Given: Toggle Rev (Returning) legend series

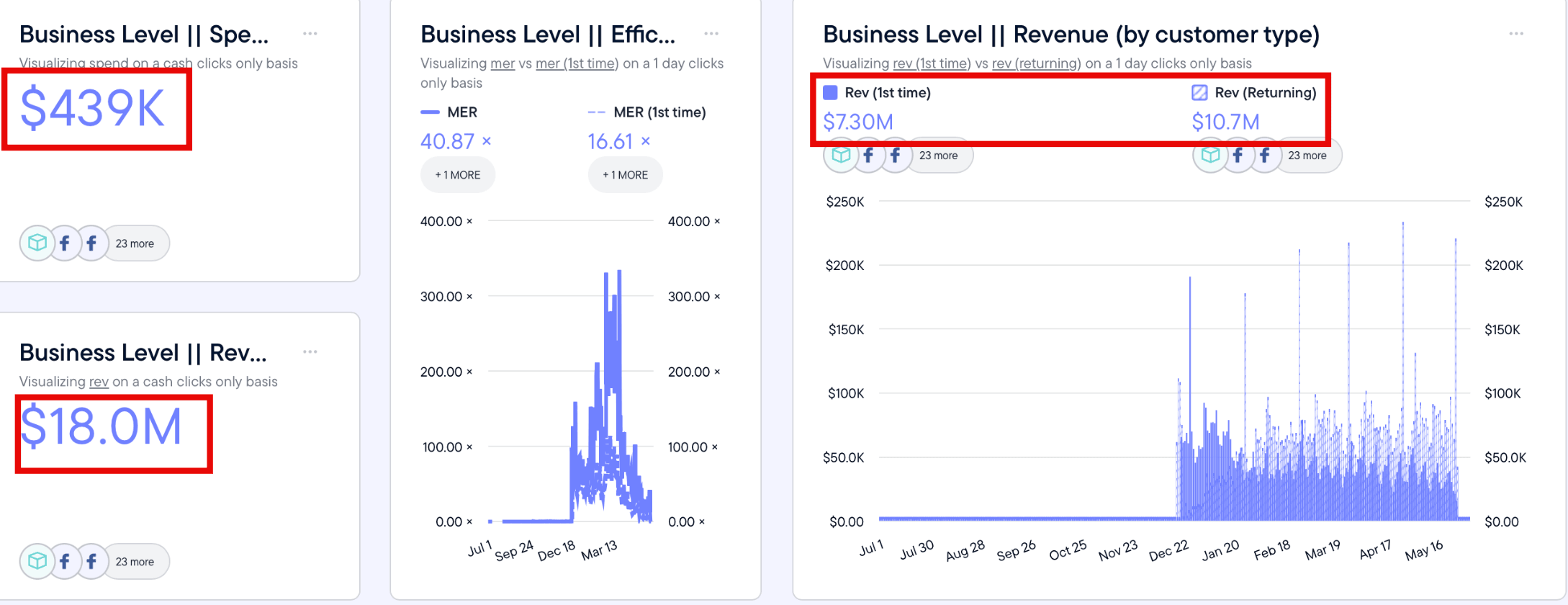Looking at the screenshot, I should point(1254,93).
